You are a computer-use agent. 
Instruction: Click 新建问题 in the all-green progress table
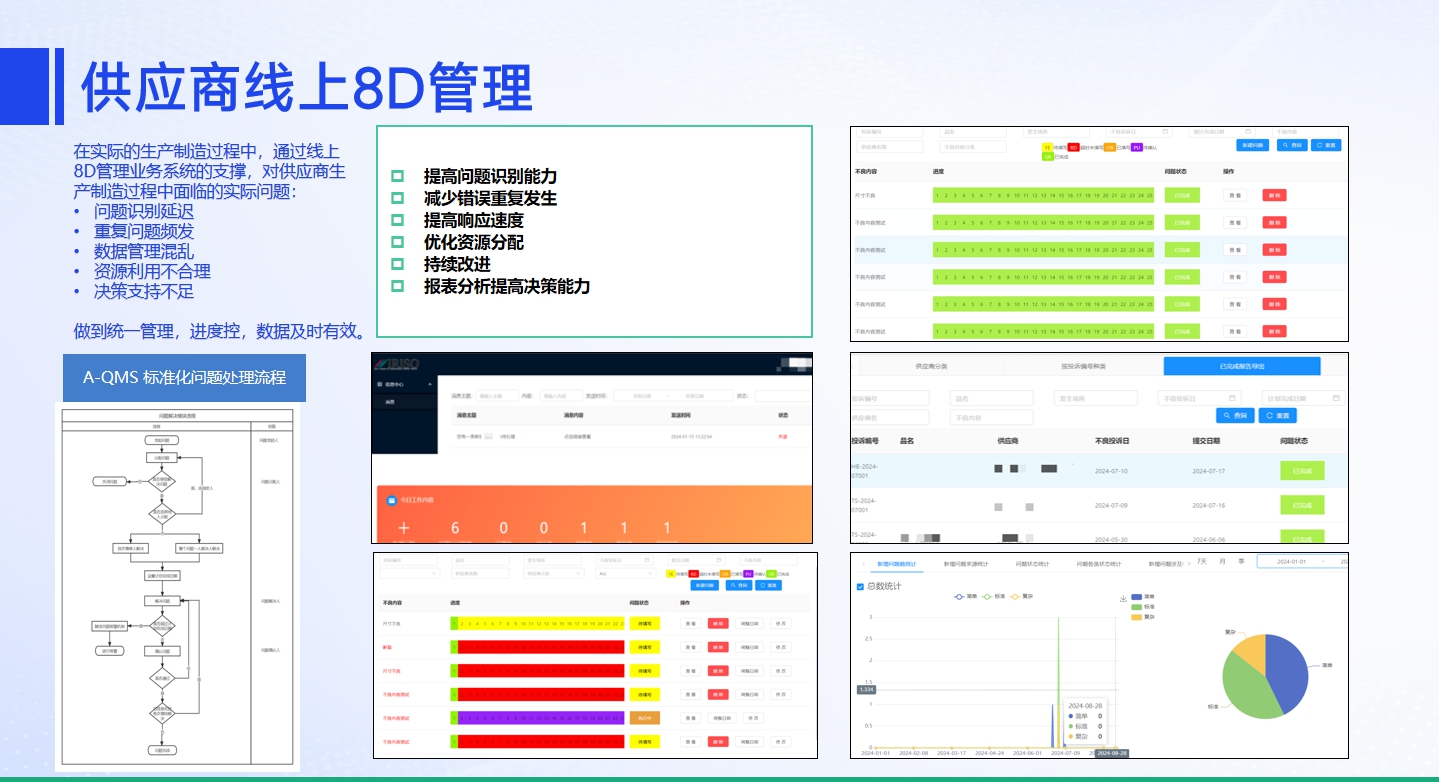pos(1252,145)
